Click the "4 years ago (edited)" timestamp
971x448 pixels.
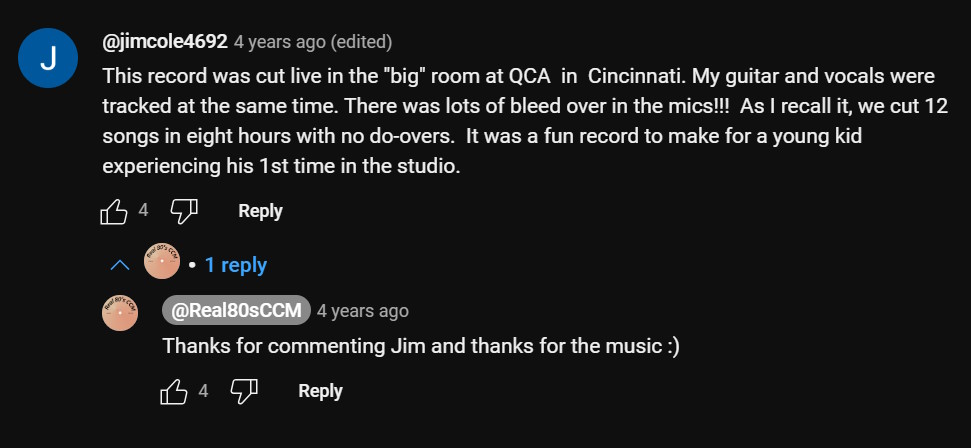click(x=280, y=42)
